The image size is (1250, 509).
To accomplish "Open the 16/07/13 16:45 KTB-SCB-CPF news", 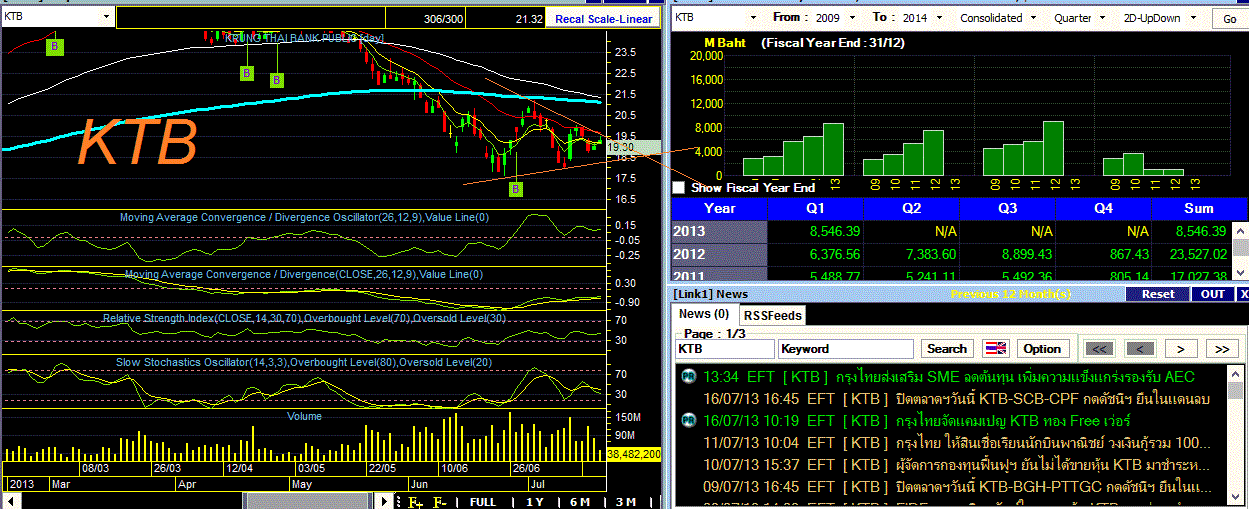I will point(958,399).
